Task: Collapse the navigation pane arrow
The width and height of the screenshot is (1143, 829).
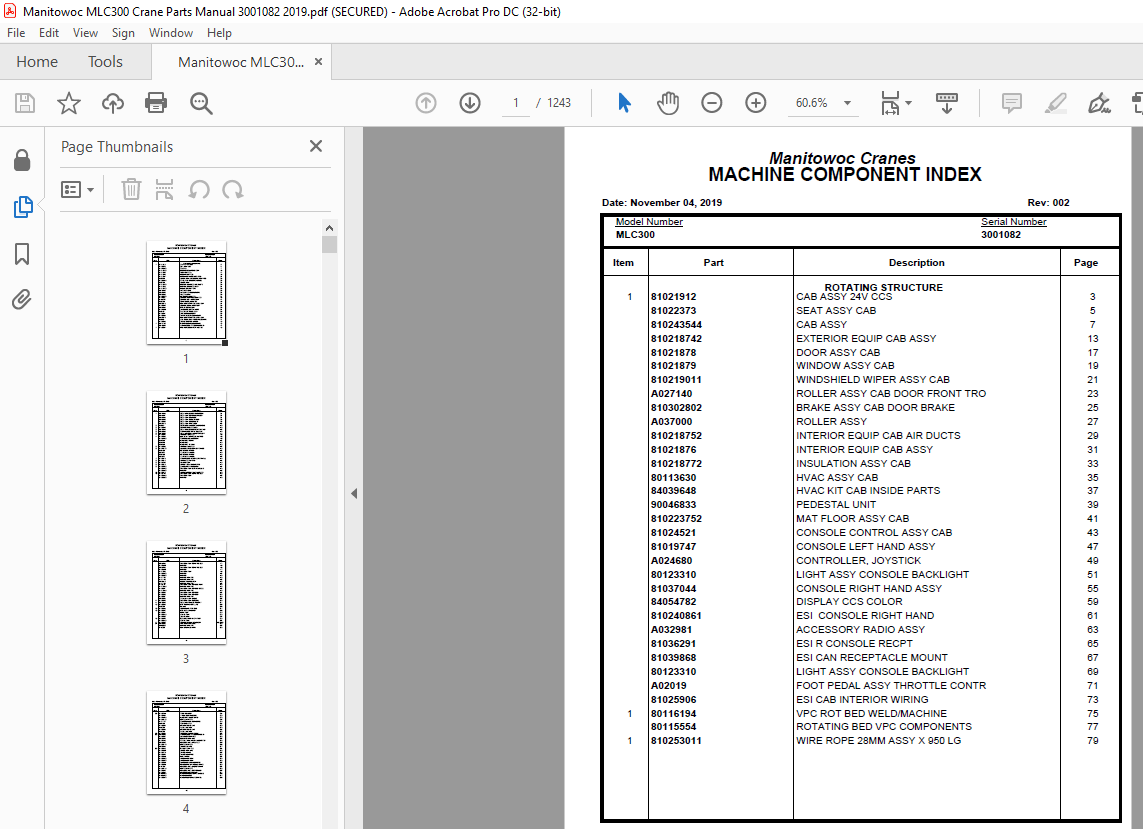Action: coord(354,494)
